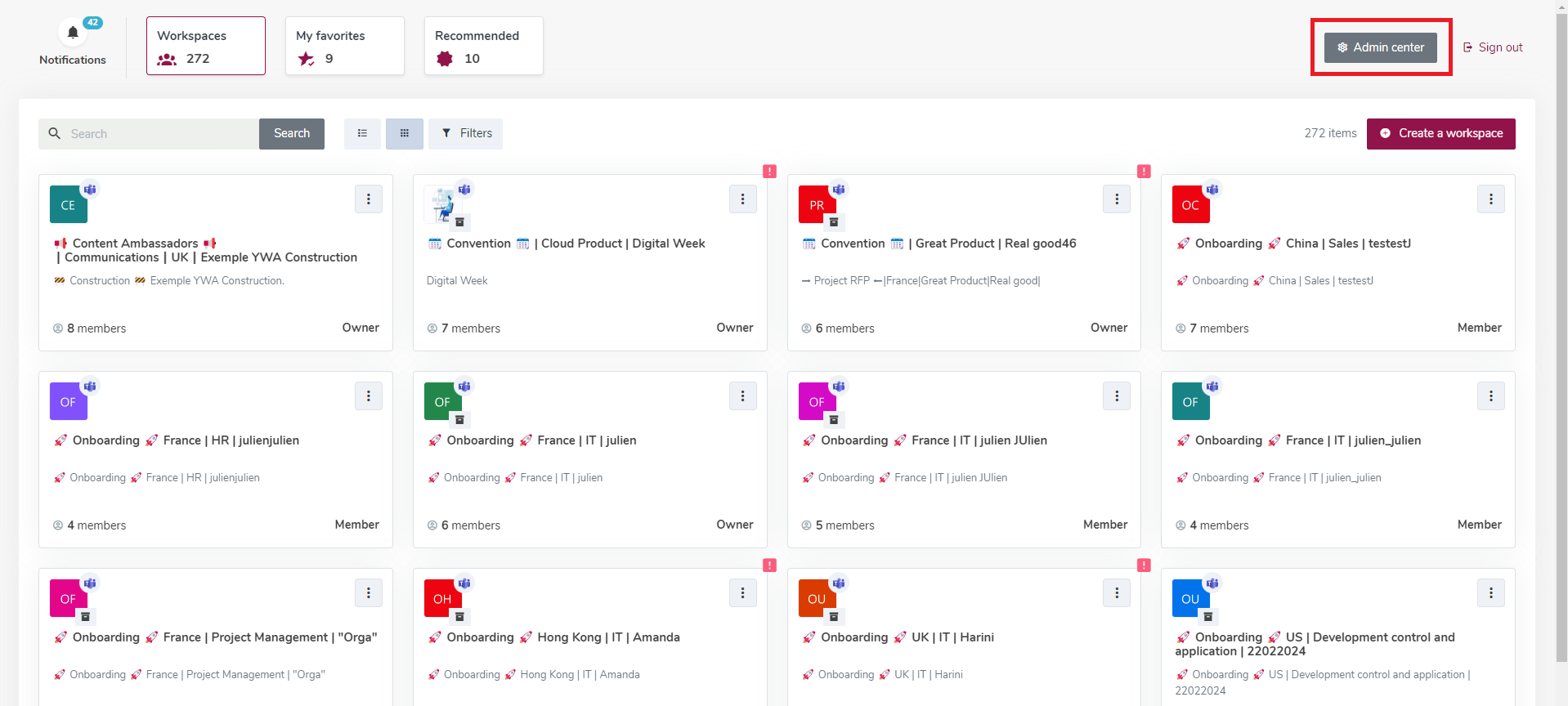
Task: Click the PR avatar of Convention Great Product
Action: pyautogui.click(x=818, y=204)
